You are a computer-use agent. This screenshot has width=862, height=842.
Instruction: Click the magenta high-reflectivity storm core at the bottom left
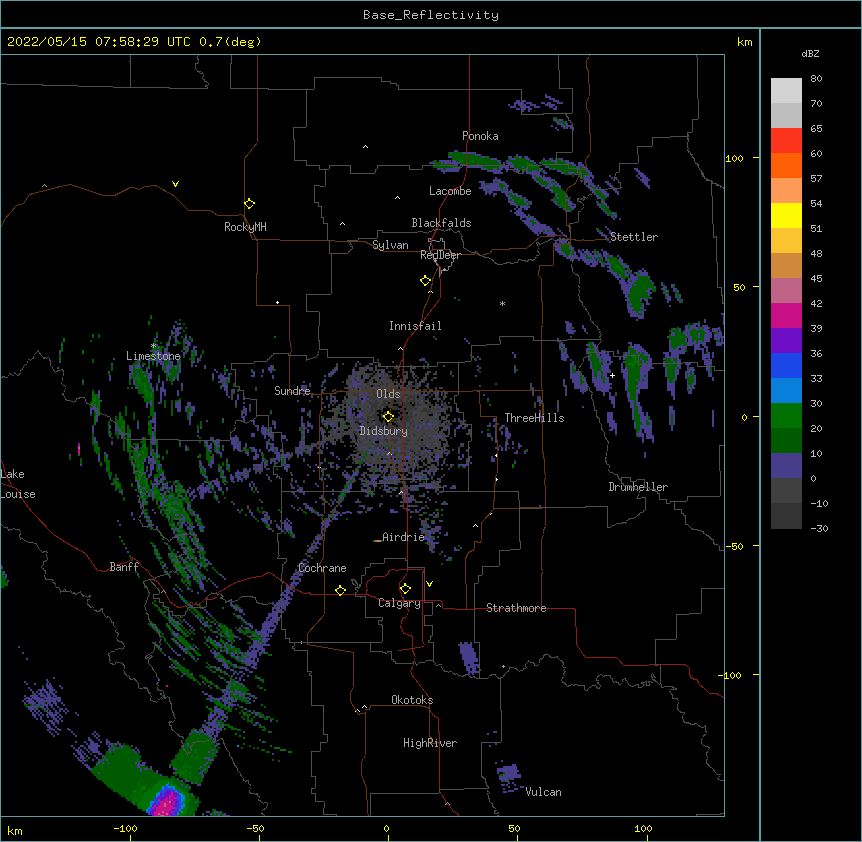167,803
